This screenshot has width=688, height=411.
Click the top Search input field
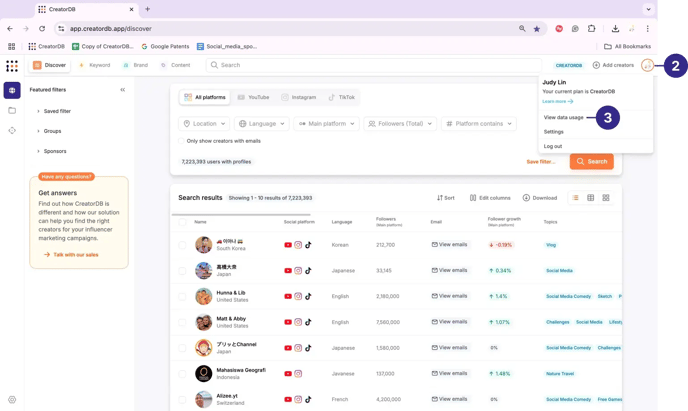(x=374, y=65)
